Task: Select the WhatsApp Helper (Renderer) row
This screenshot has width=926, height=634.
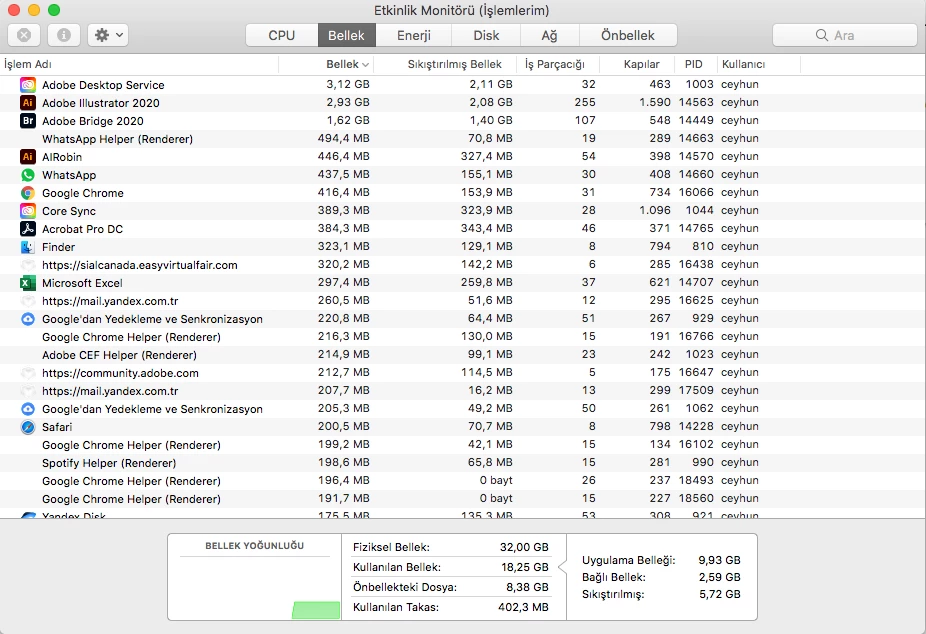Action: point(463,139)
